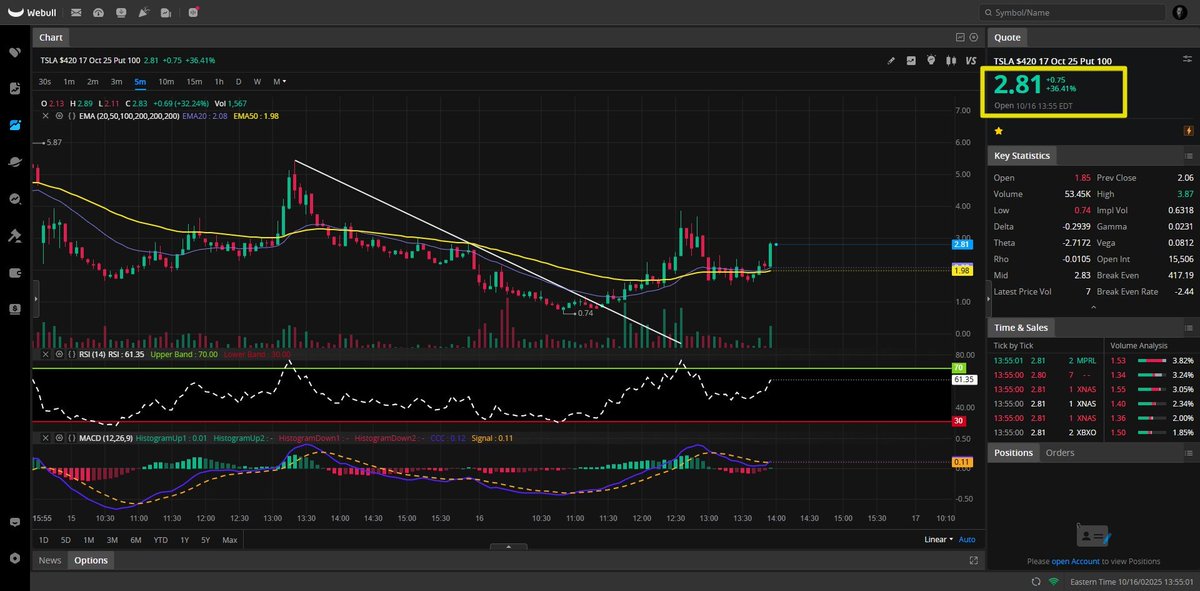Image resolution: width=1200 pixels, height=591 pixels.
Task: Expand the bottom panel with up arrow handle
Action: click(509, 547)
